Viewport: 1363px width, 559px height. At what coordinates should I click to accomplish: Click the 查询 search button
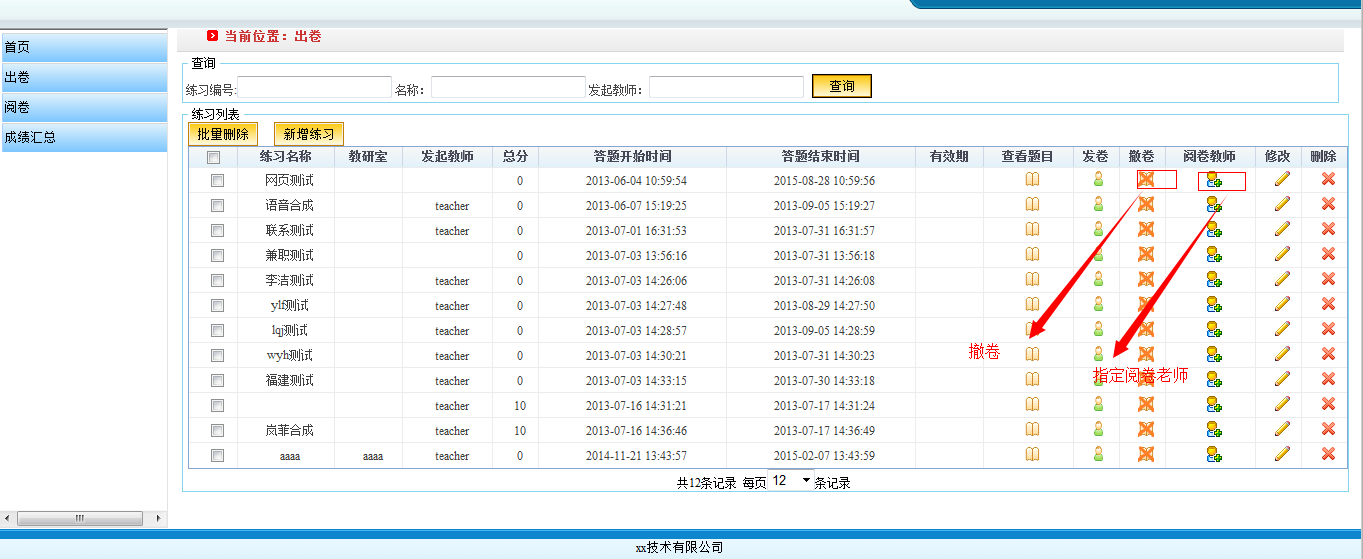coord(842,86)
